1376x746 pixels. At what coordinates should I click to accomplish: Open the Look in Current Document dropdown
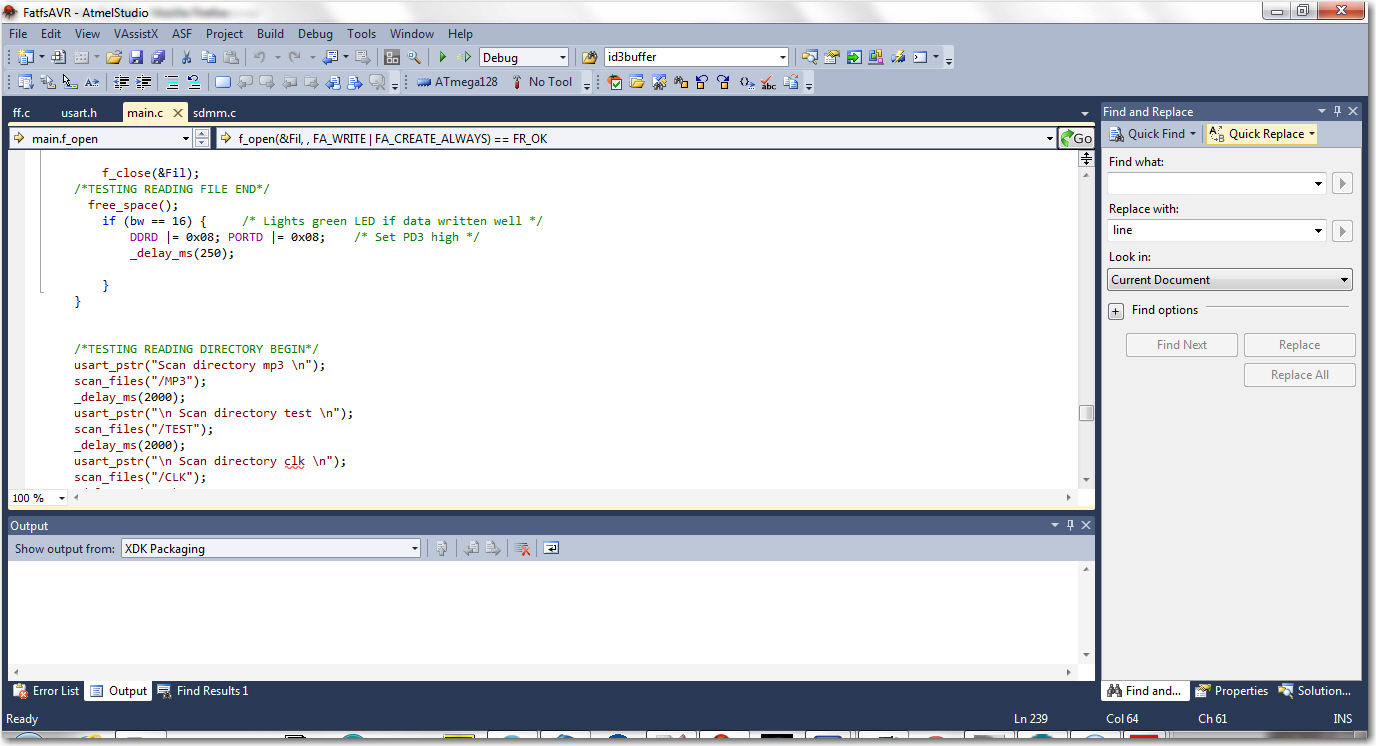click(1230, 280)
